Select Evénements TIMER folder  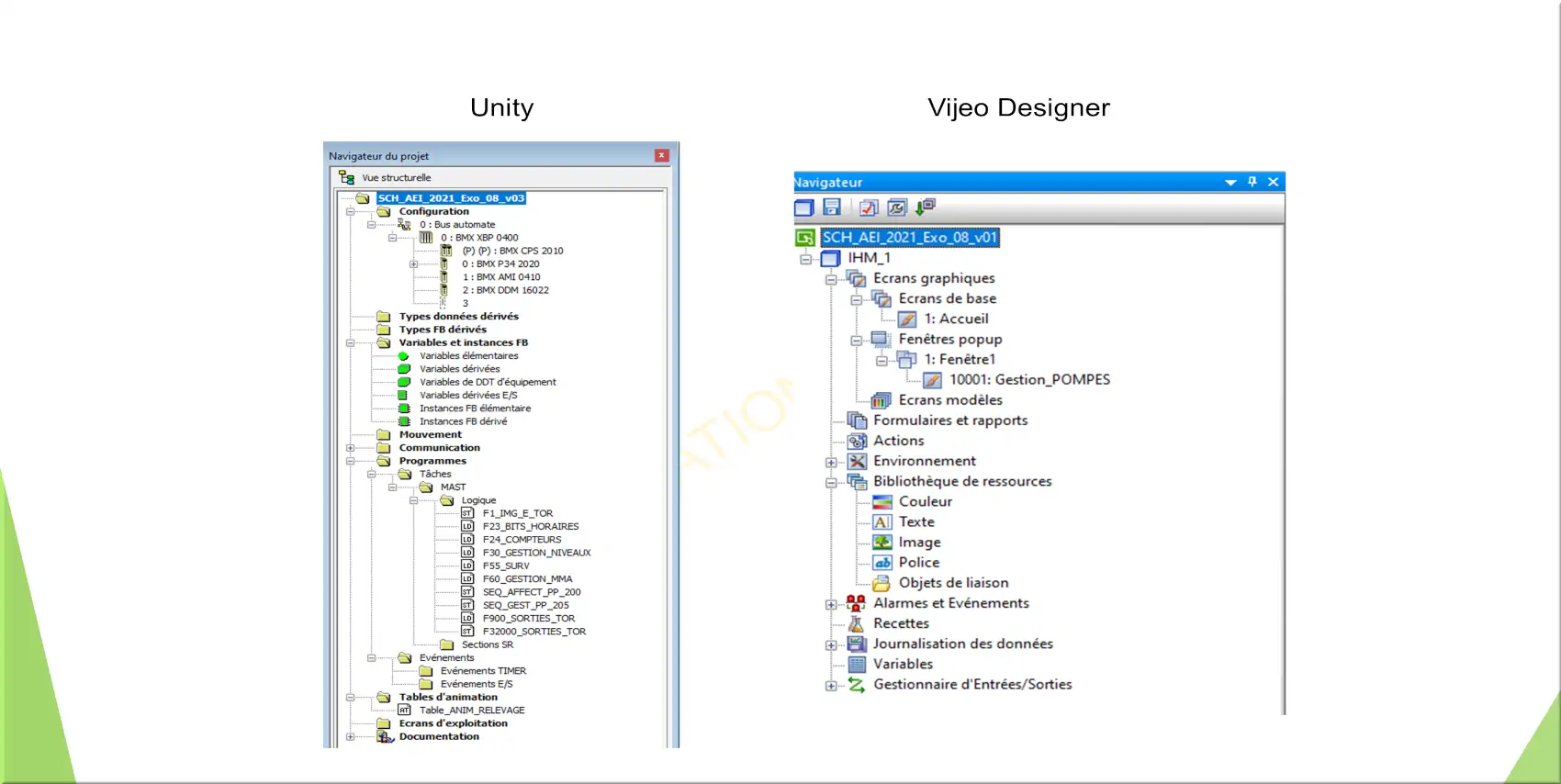click(x=483, y=671)
